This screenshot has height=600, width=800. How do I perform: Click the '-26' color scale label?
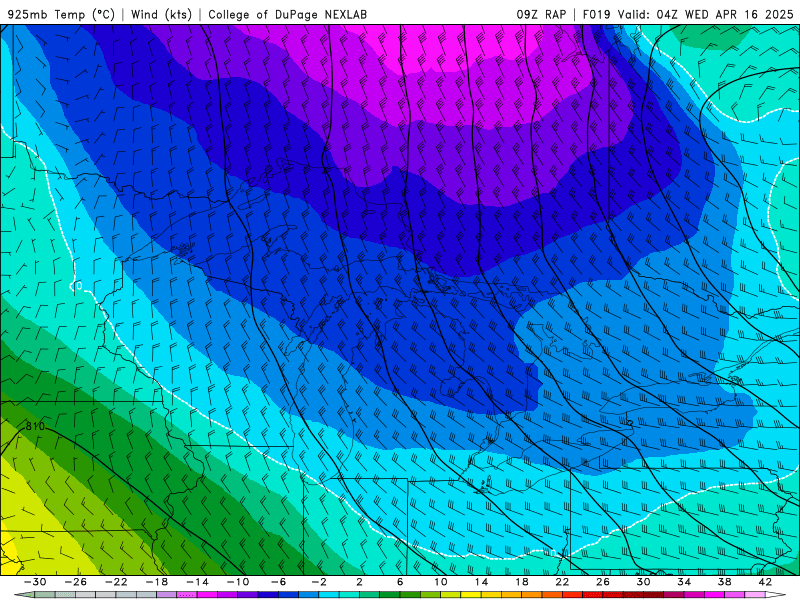point(75,582)
